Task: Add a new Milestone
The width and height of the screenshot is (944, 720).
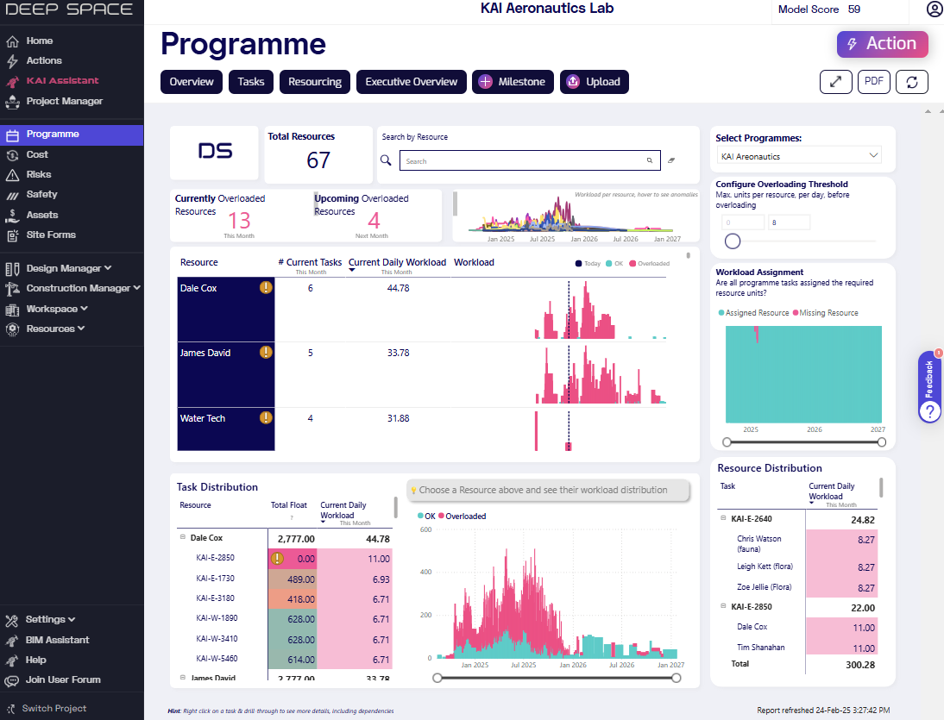Action: [513, 82]
